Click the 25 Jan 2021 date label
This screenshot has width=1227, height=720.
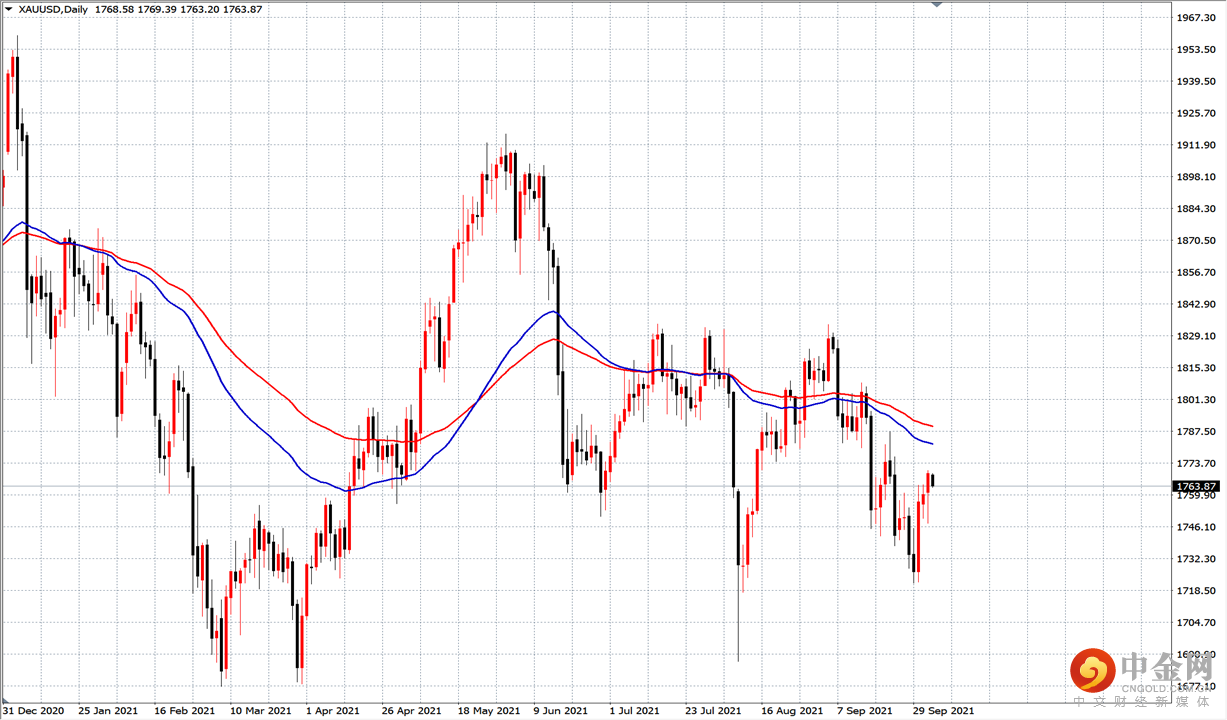click(108, 711)
